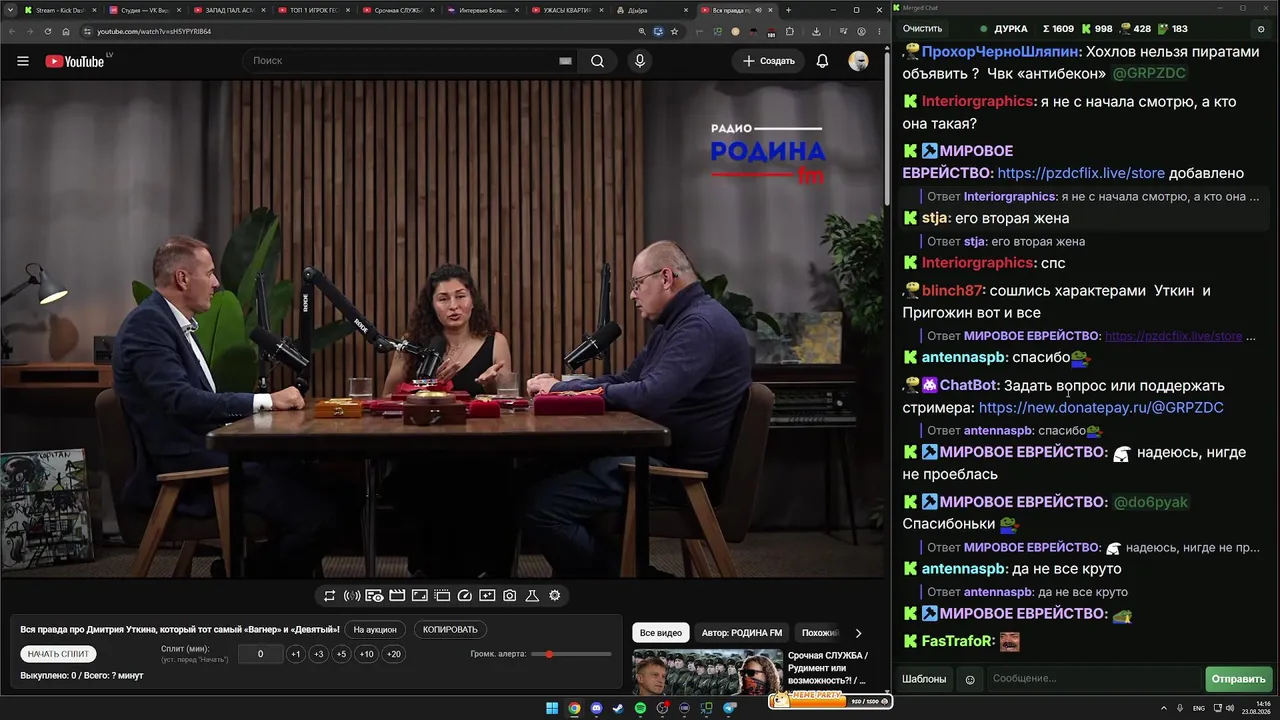Switch to the ТОП 1 ИГРОК browser tab
1280x720 pixels.
[x=313, y=10]
